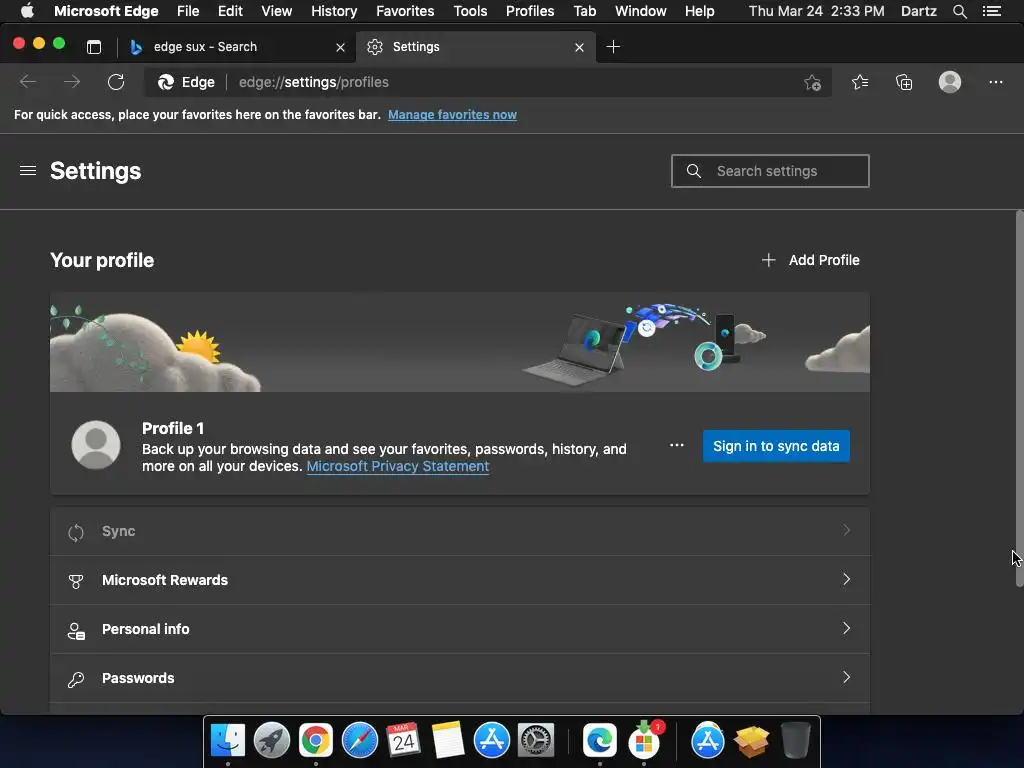Click the profile avatar in toolbar
This screenshot has height=768, width=1024.
pyautogui.click(x=950, y=82)
